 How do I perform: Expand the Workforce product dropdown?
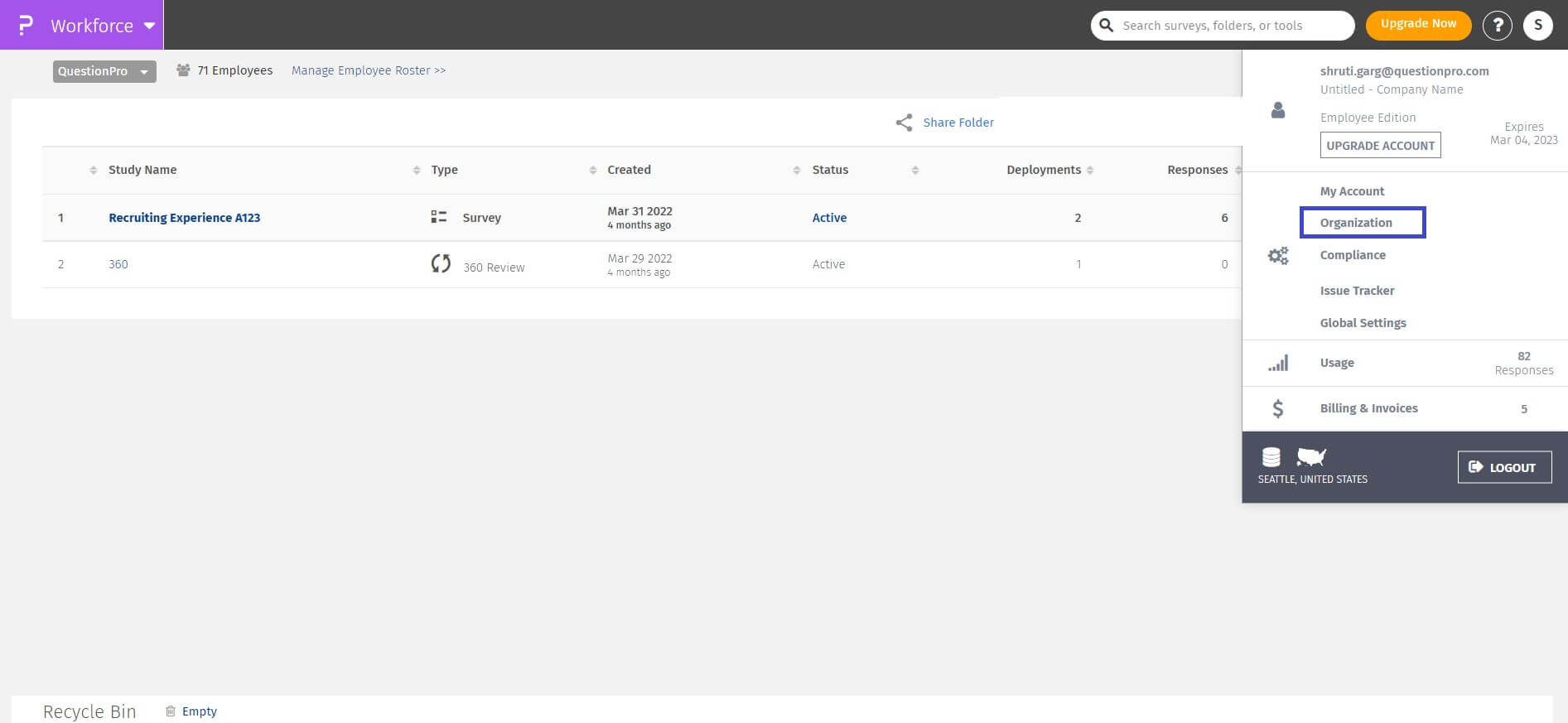coord(149,26)
